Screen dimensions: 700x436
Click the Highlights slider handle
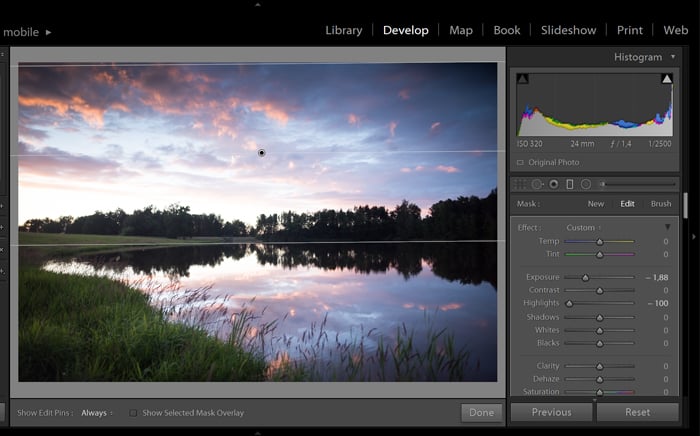569,304
